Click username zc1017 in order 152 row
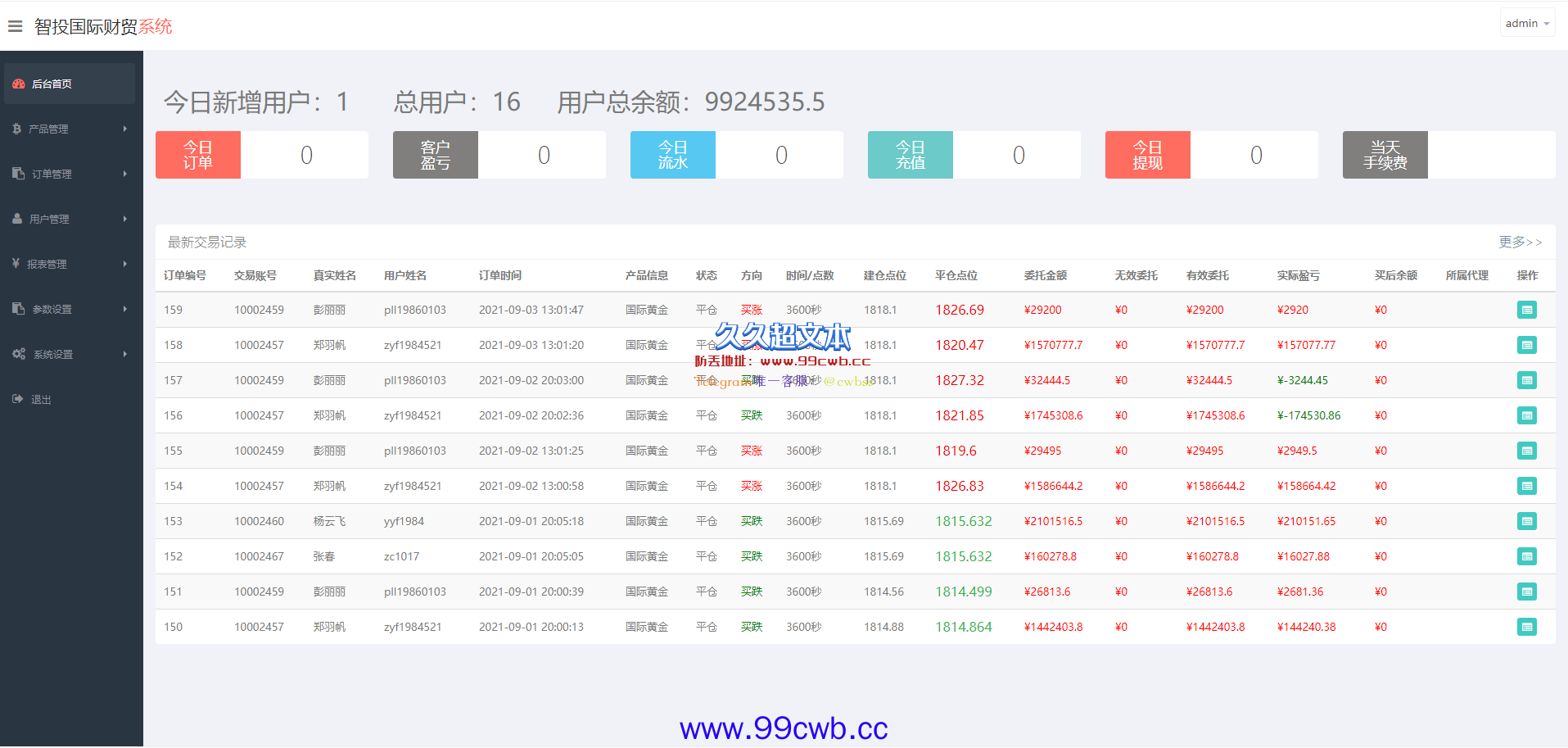1568x748 pixels. tap(401, 556)
